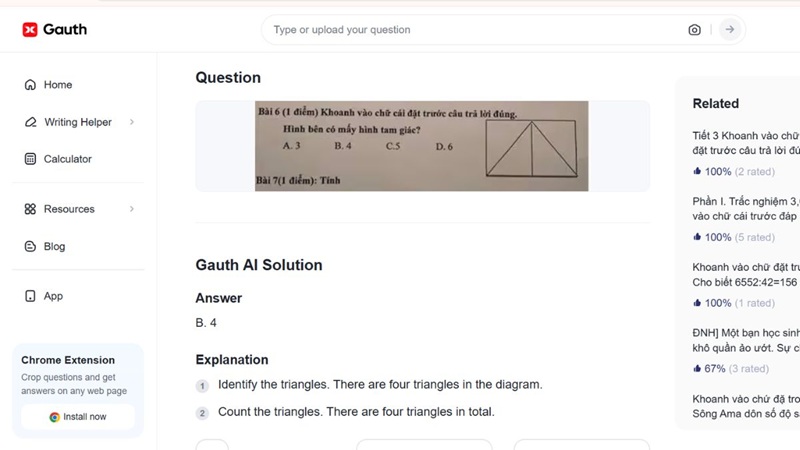800x450 pixels.
Task: Expand the Writing Helper chevron
Action: 132,122
